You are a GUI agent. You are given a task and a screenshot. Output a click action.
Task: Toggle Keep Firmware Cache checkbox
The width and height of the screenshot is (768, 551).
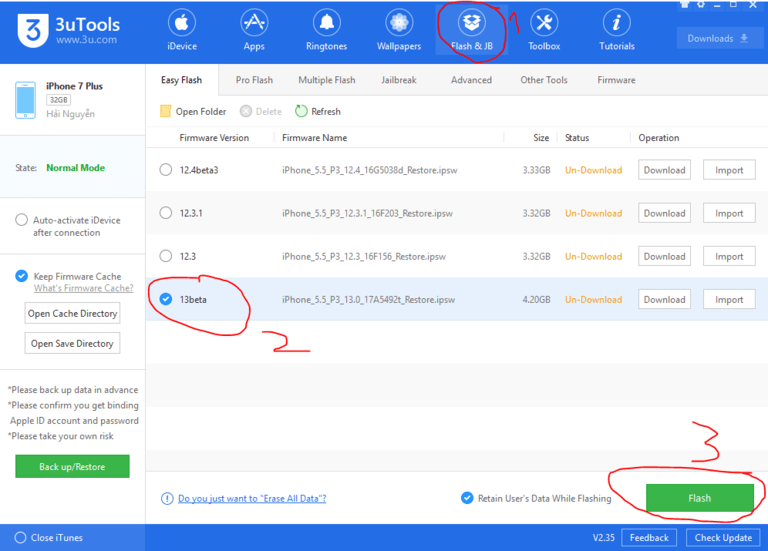[22, 276]
